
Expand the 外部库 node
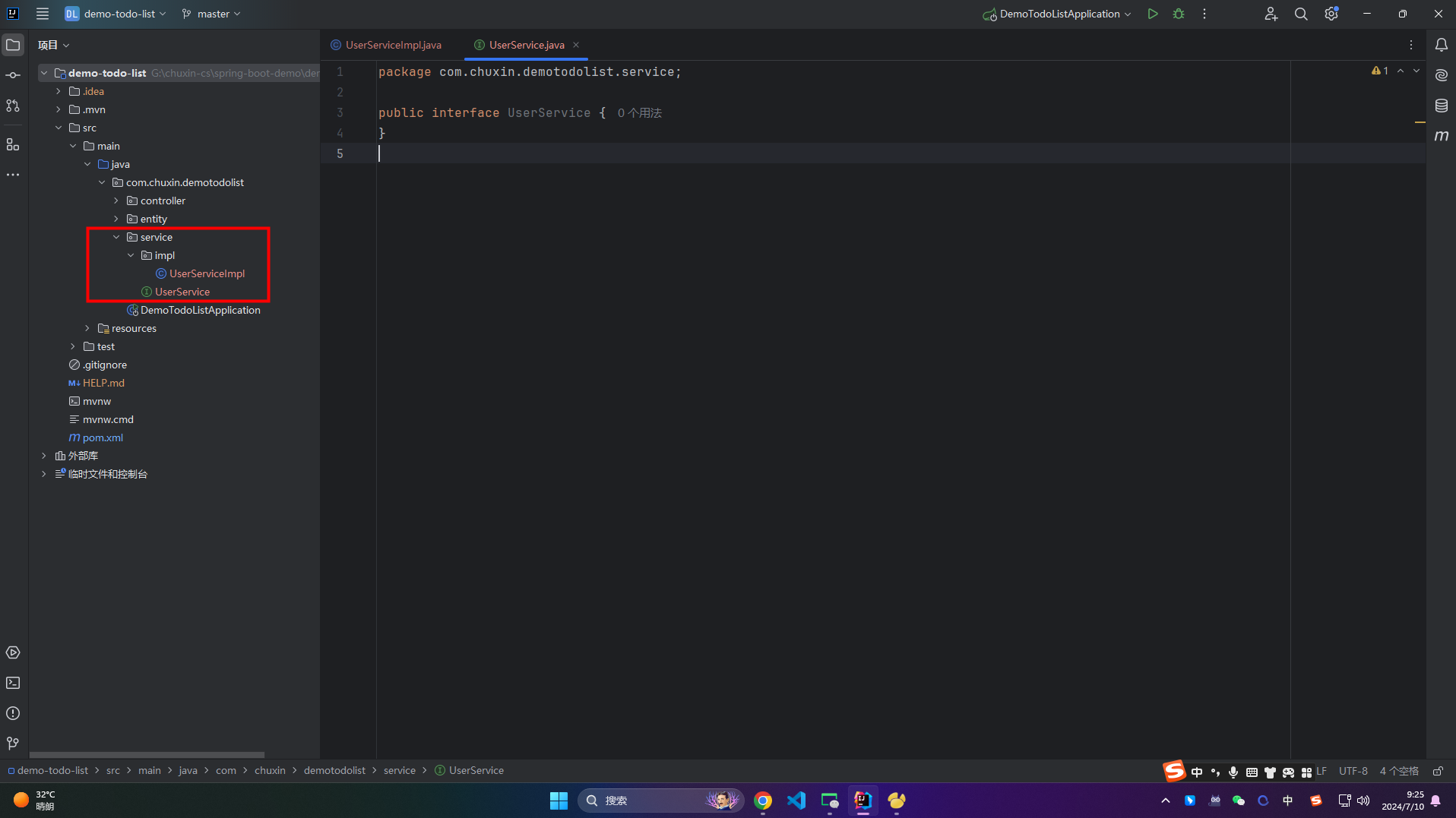(44, 456)
